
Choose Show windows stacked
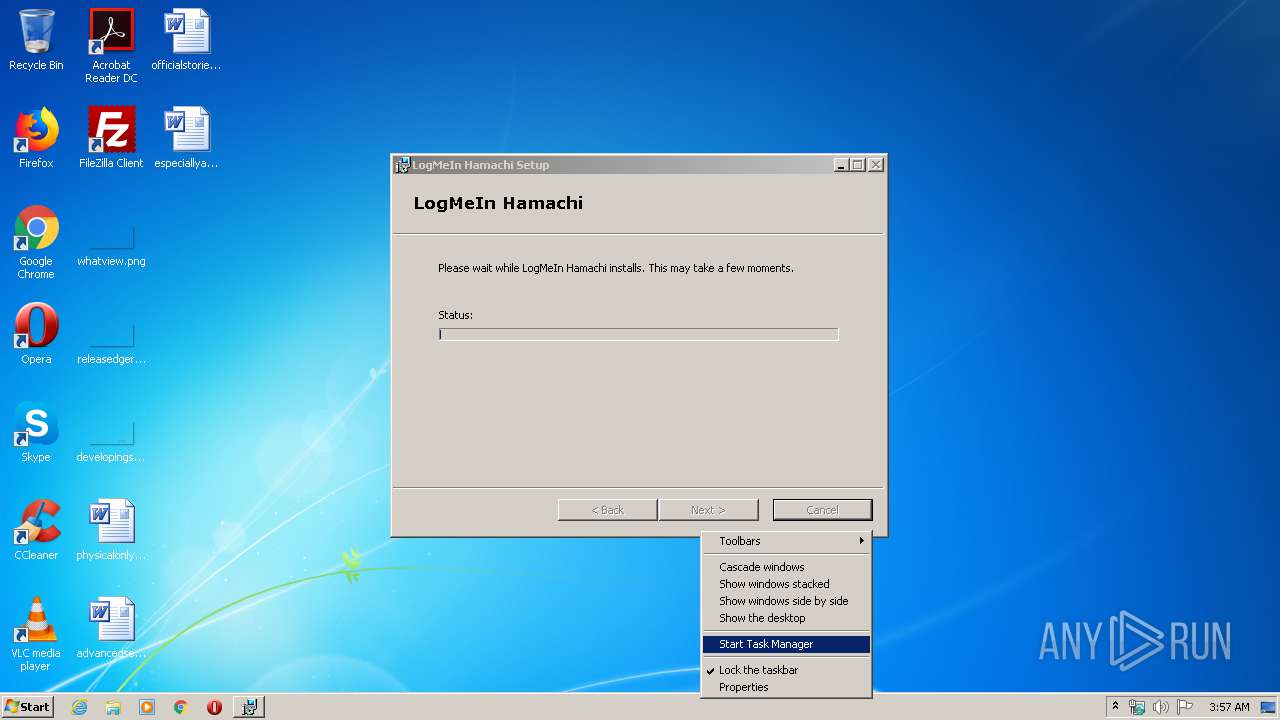point(786,584)
